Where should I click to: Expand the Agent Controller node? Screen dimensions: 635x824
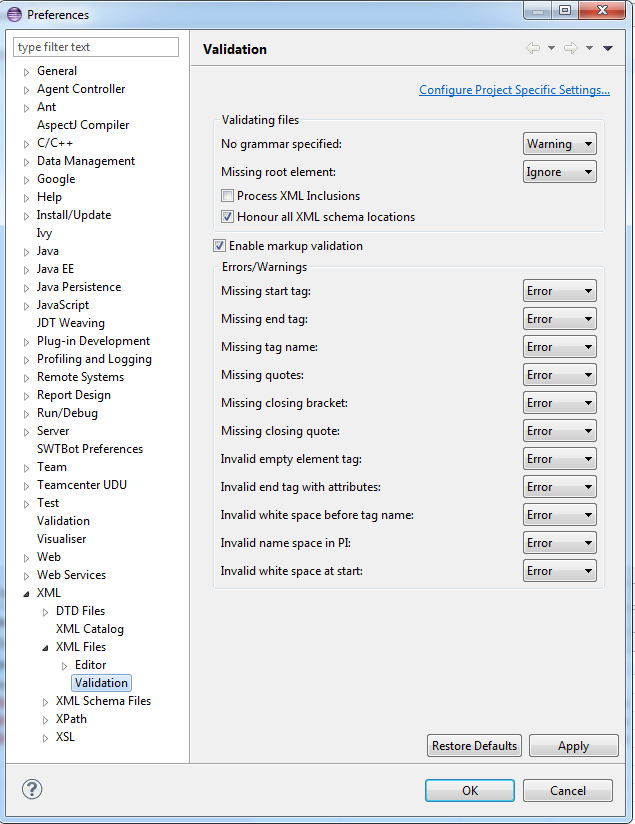click(x=26, y=90)
